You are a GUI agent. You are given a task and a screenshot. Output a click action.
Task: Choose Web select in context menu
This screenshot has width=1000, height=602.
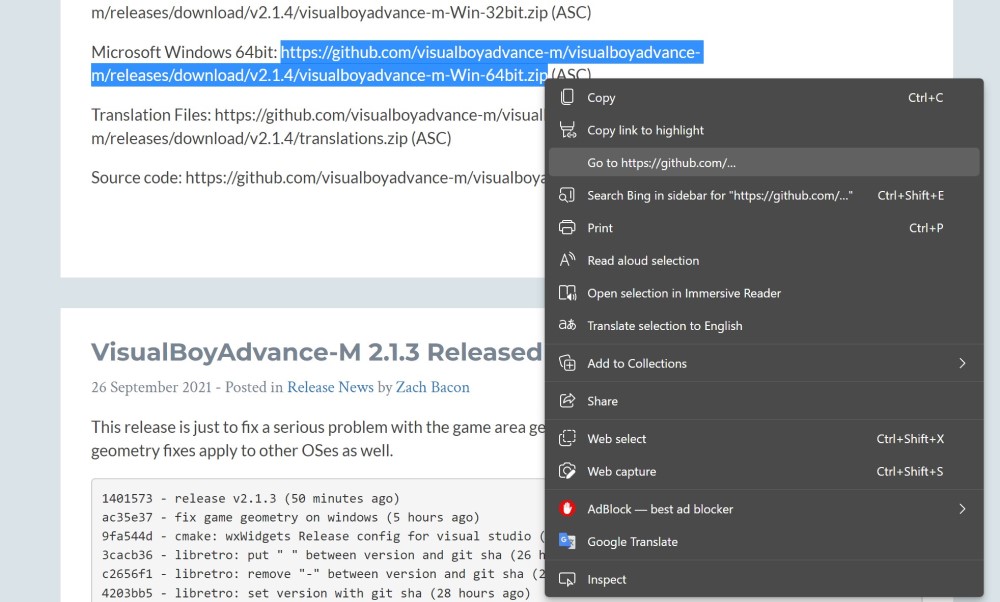616,439
